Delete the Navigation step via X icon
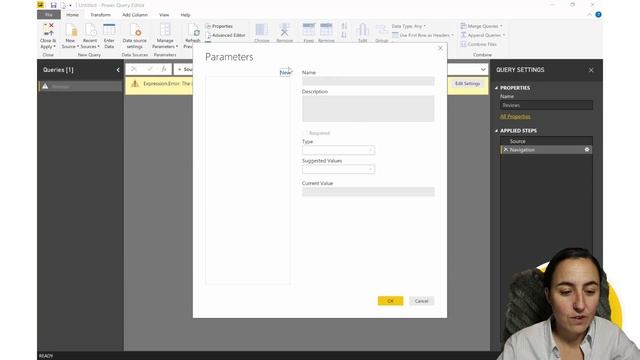This screenshot has height=360, width=640. [506, 150]
